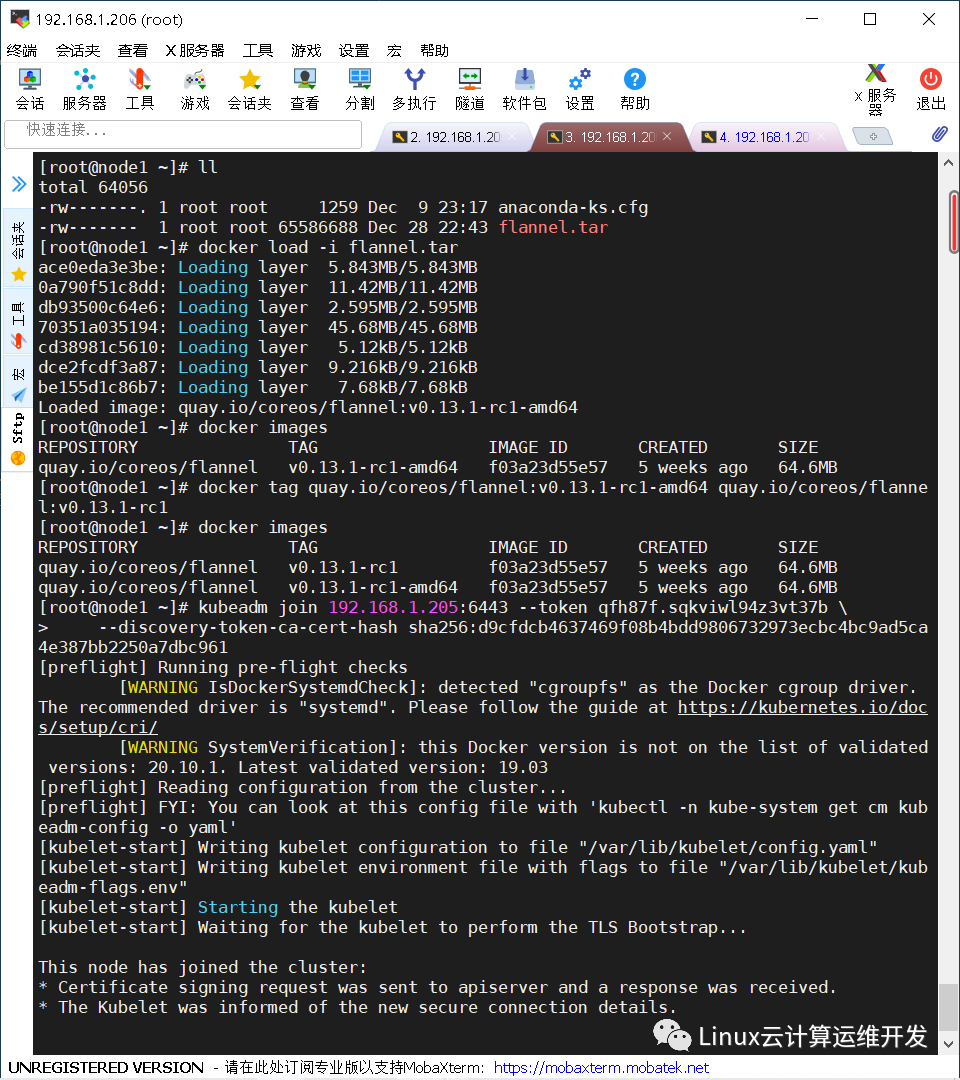Click the terminal scrollbar up arrow

(x=948, y=163)
